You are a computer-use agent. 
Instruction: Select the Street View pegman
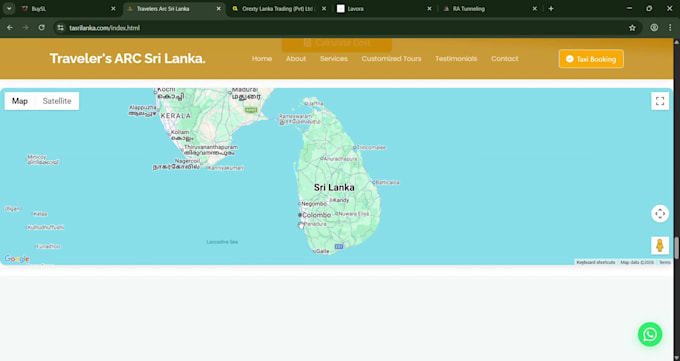660,245
